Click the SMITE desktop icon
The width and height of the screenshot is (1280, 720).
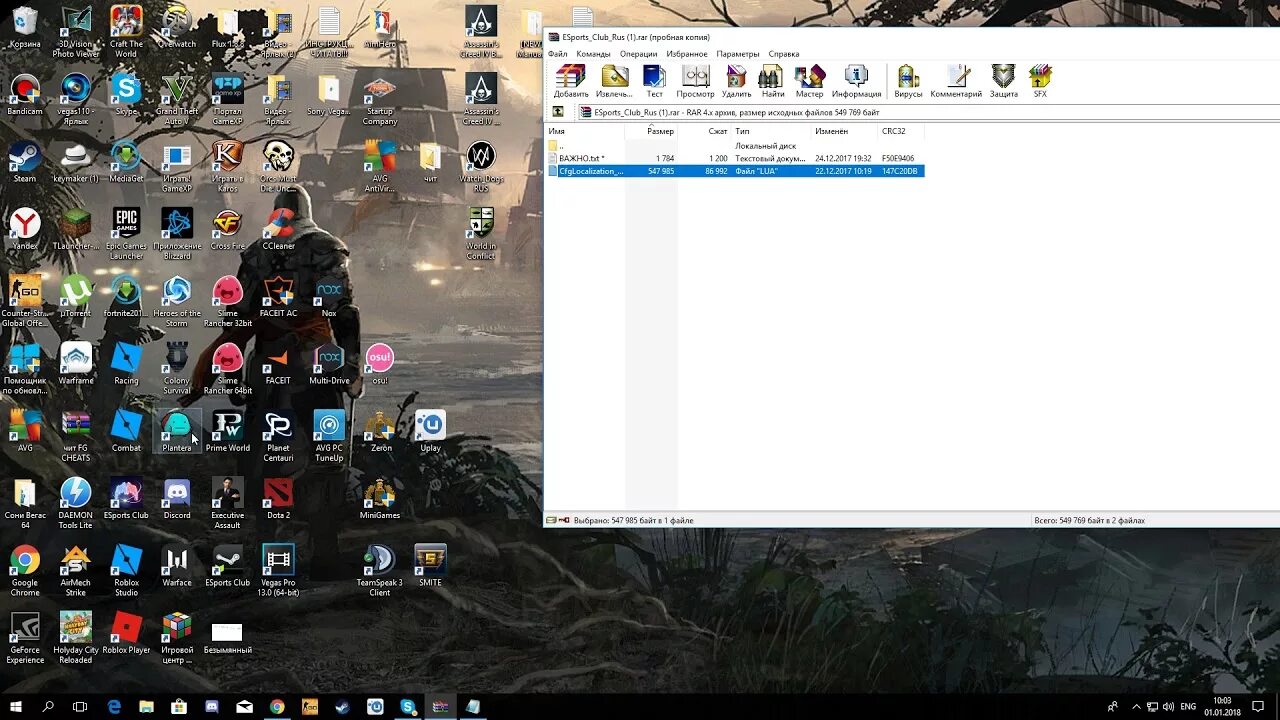(430, 566)
